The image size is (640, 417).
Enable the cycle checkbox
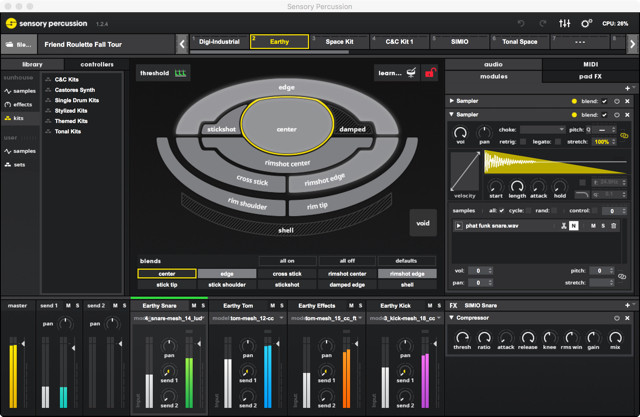(x=529, y=211)
